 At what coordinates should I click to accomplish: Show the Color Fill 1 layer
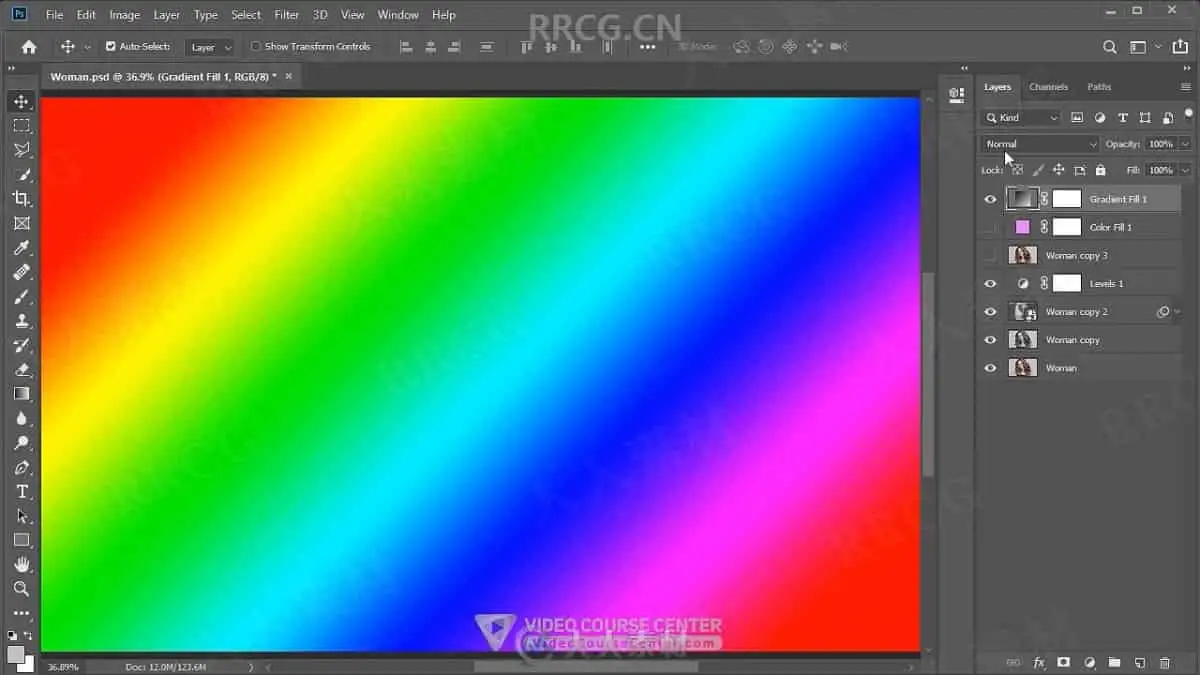[990, 227]
